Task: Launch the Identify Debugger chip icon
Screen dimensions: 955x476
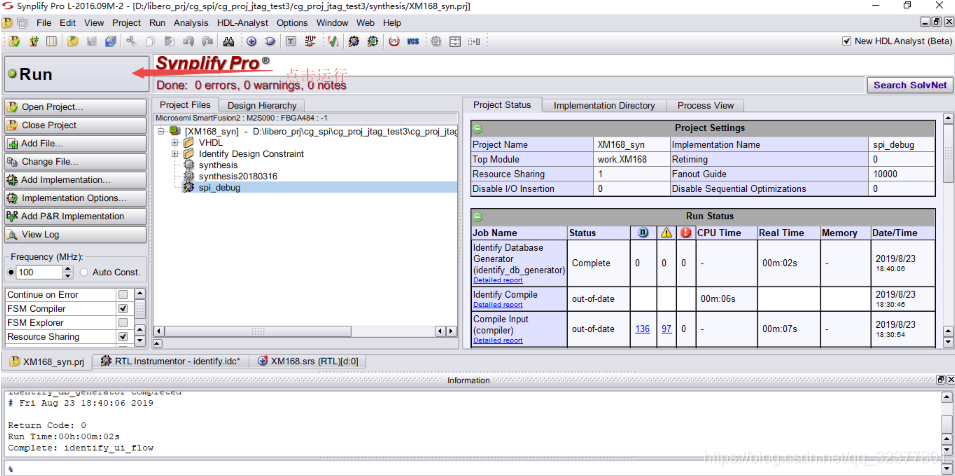Action: pos(372,41)
